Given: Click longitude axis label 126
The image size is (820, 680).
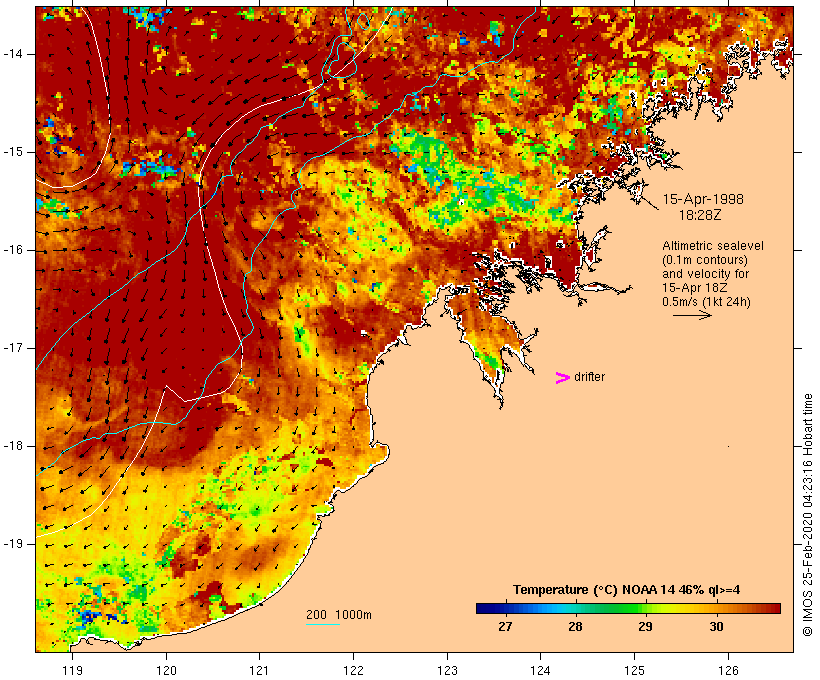Looking at the screenshot, I should [x=728, y=670].
